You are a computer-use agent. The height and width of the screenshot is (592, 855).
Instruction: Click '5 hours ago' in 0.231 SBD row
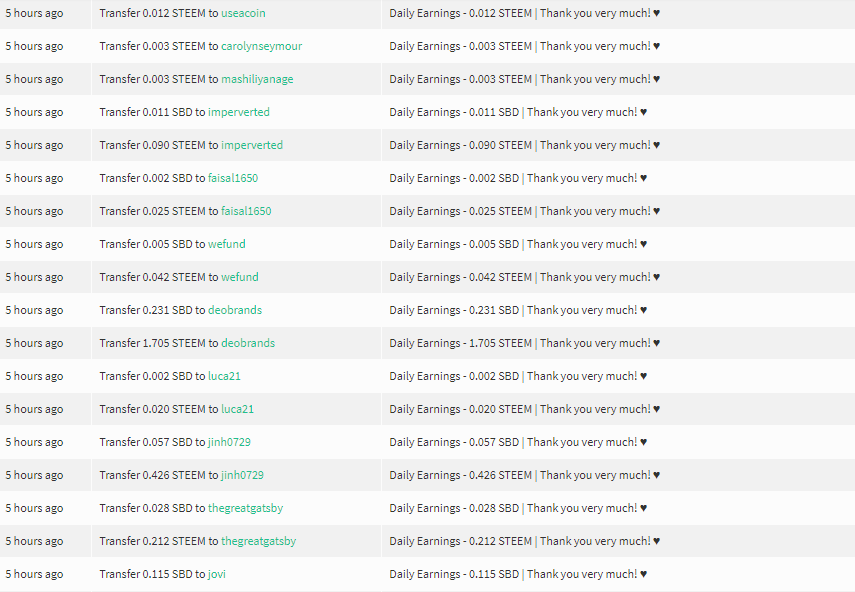pyautogui.click(x=34, y=310)
